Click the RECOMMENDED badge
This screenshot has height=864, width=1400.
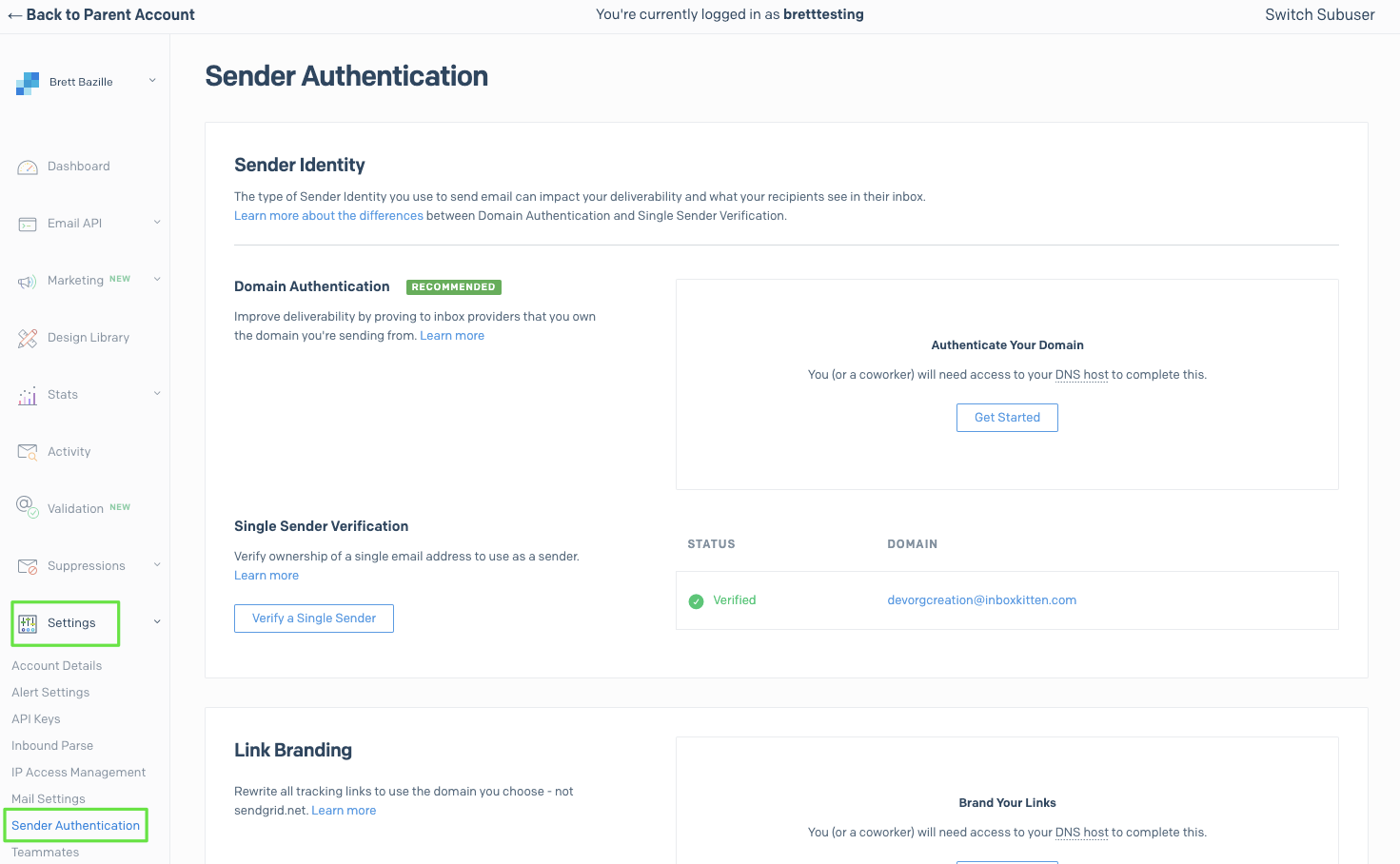click(454, 287)
